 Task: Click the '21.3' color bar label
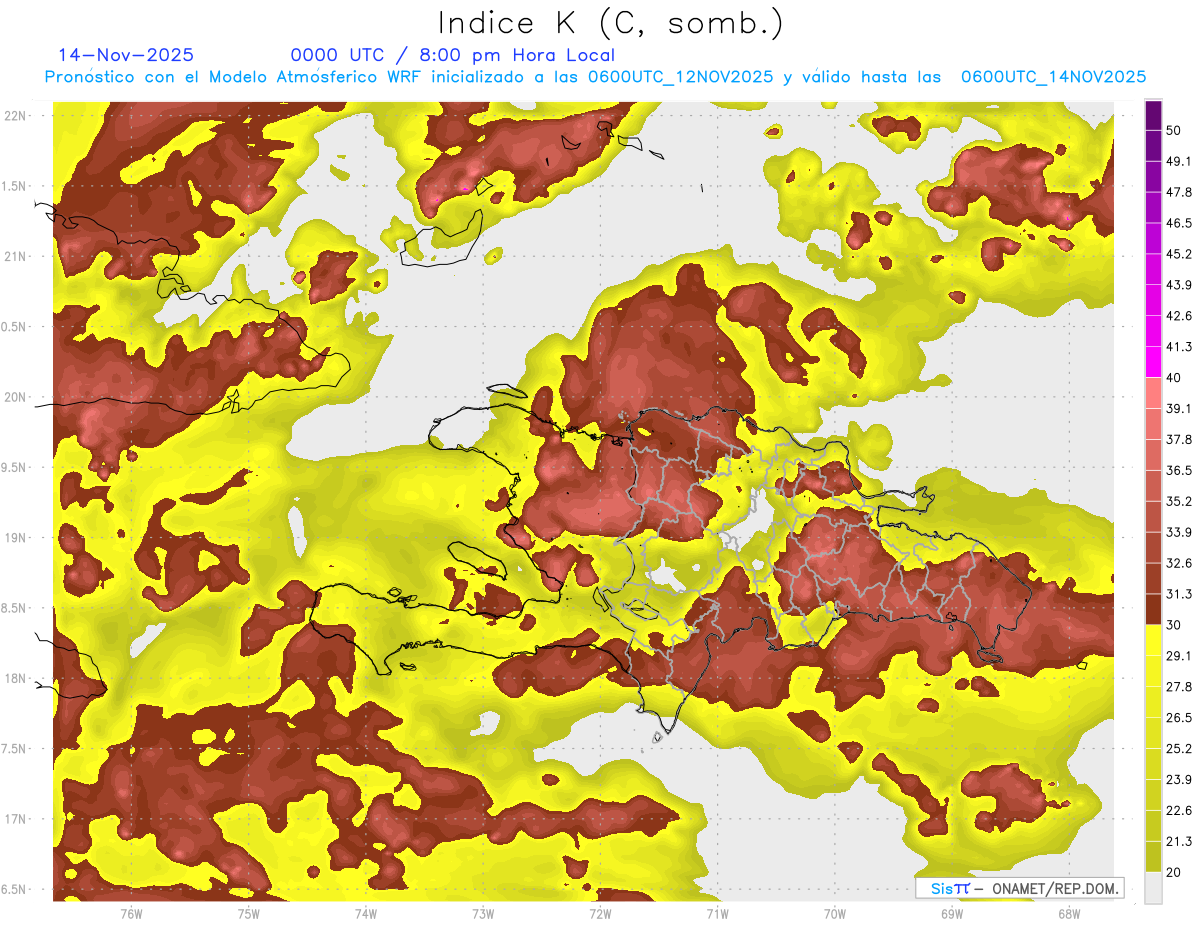pyautogui.click(x=1179, y=842)
